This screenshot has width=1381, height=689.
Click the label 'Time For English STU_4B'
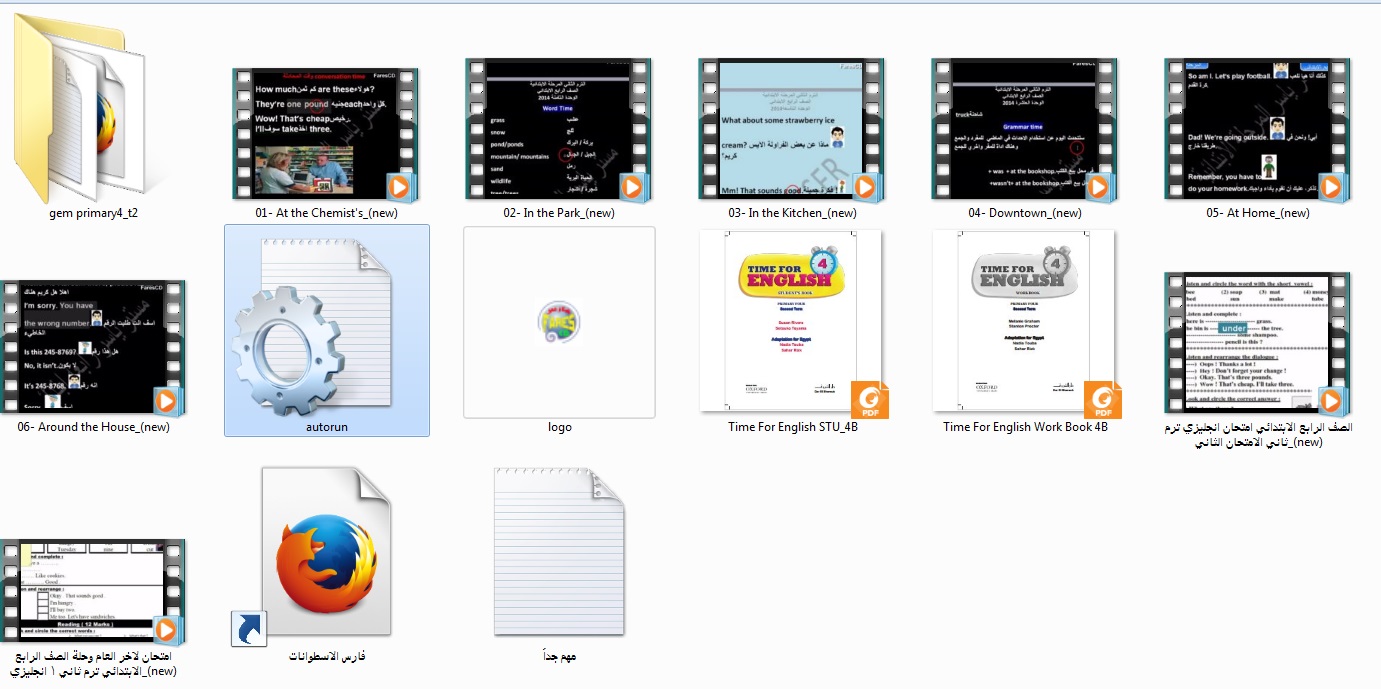(793, 427)
